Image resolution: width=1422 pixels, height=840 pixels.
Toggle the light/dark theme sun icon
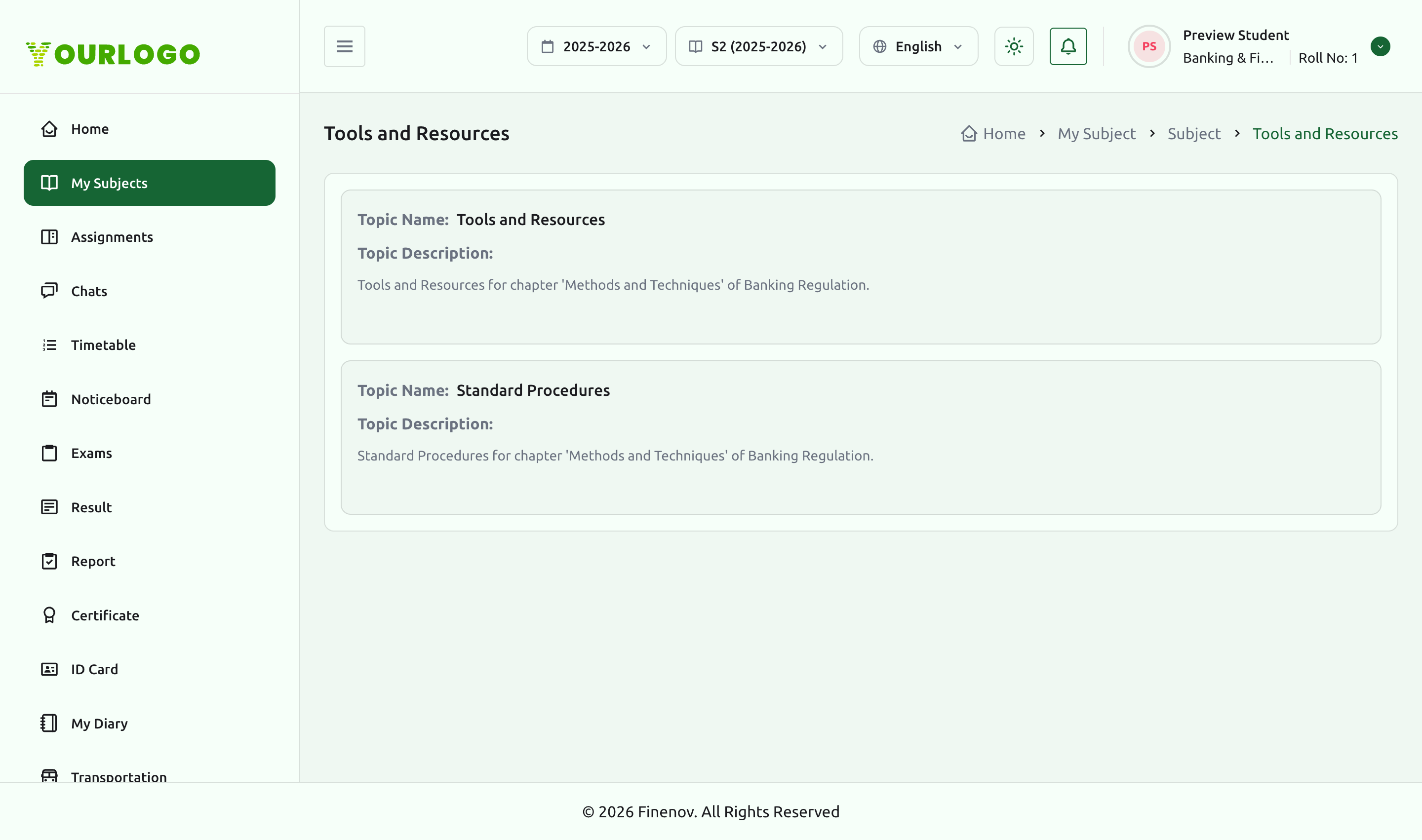click(1014, 46)
